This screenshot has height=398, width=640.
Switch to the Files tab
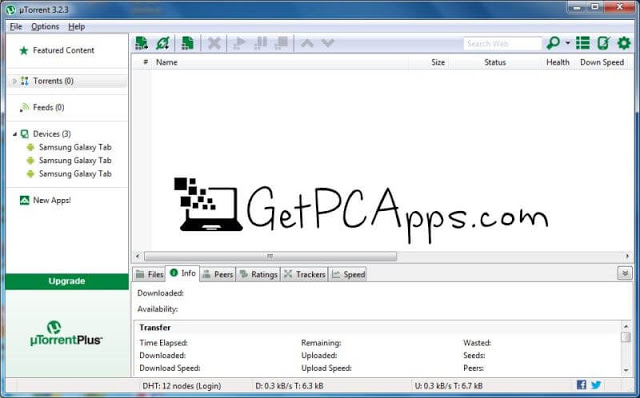pyautogui.click(x=149, y=274)
